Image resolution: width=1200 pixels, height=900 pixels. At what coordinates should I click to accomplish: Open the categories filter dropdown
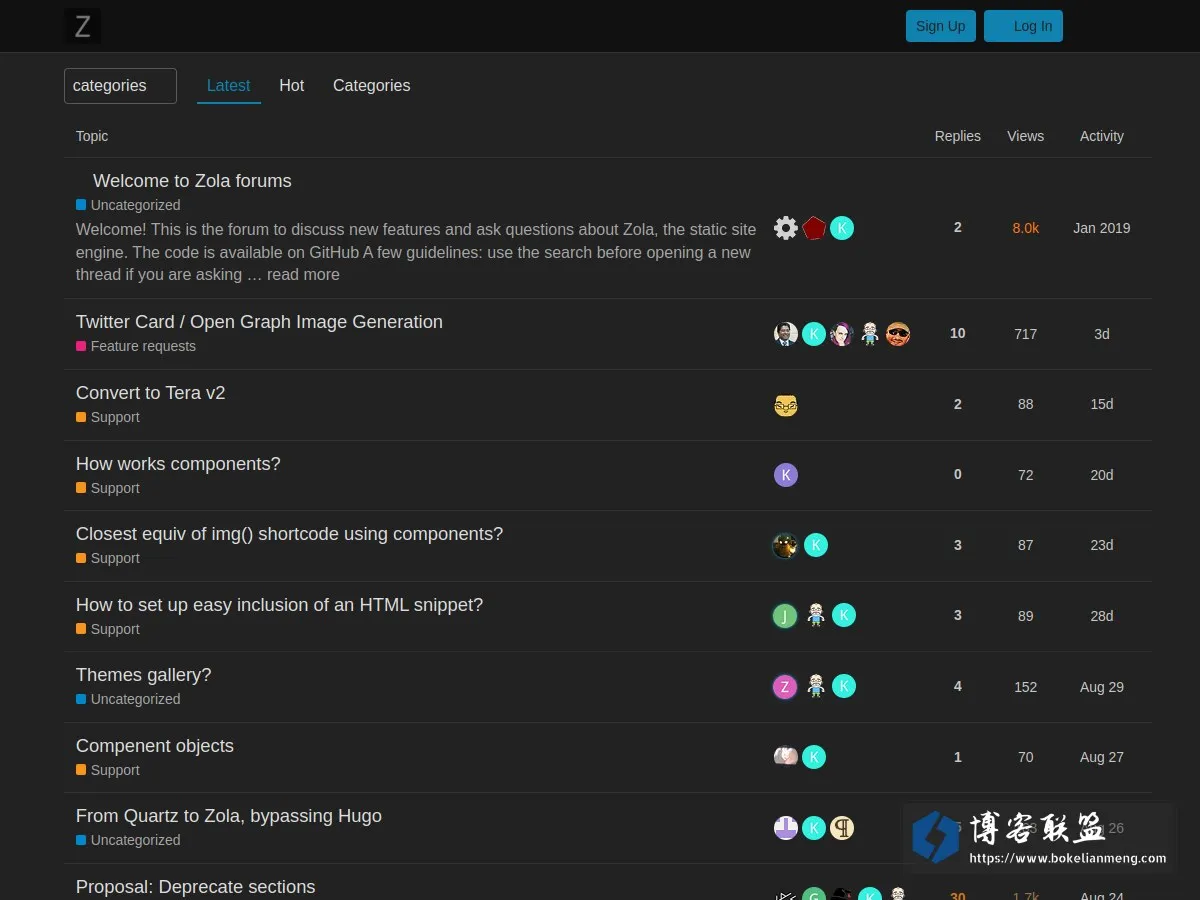[x=120, y=86]
